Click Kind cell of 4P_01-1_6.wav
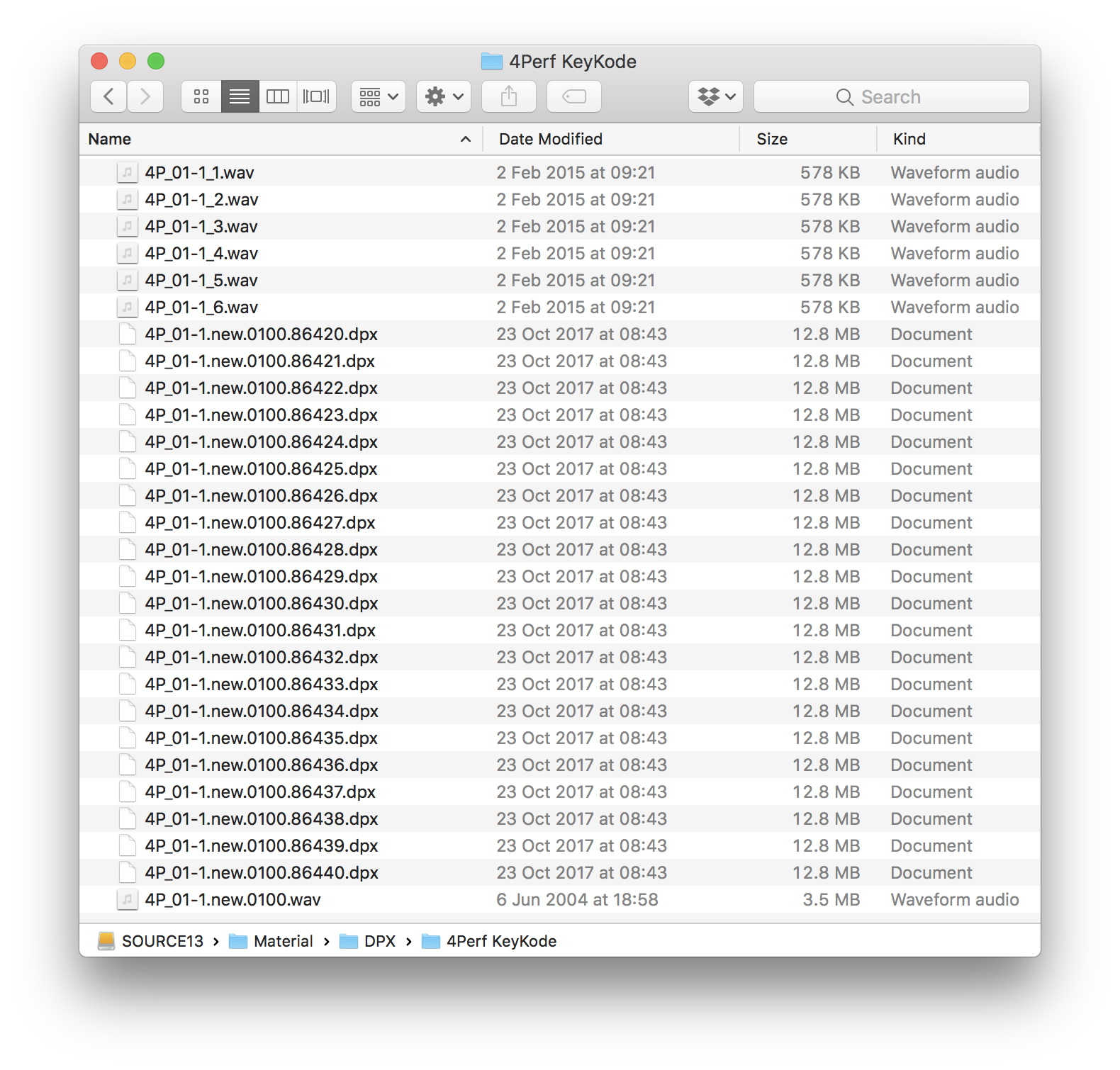The width and height of the screenshot is (1120, 1070). (955, 307)
